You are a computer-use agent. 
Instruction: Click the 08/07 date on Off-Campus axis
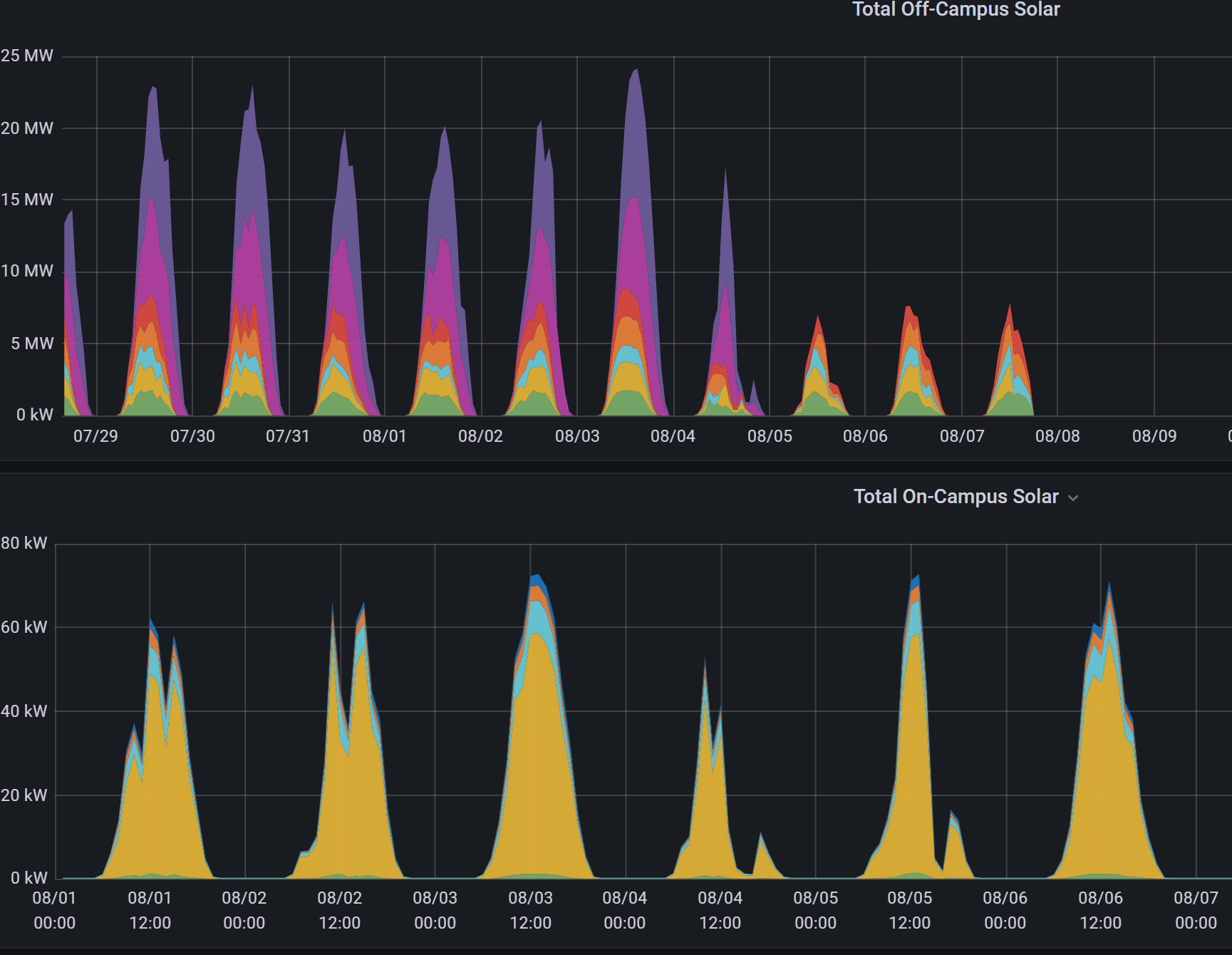click(962, 436)
